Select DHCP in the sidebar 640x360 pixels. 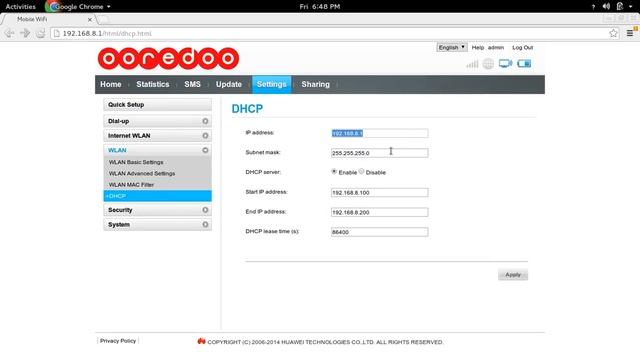pyautogui.click(x=158, y=196)
